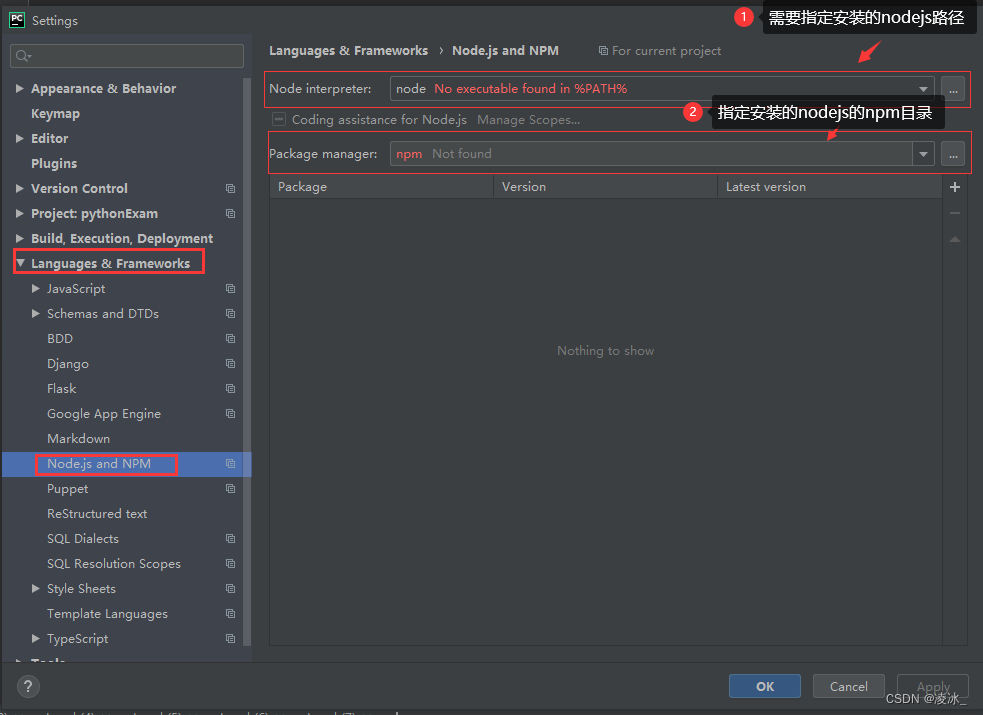Expand the TypeScript subtree

36,639
